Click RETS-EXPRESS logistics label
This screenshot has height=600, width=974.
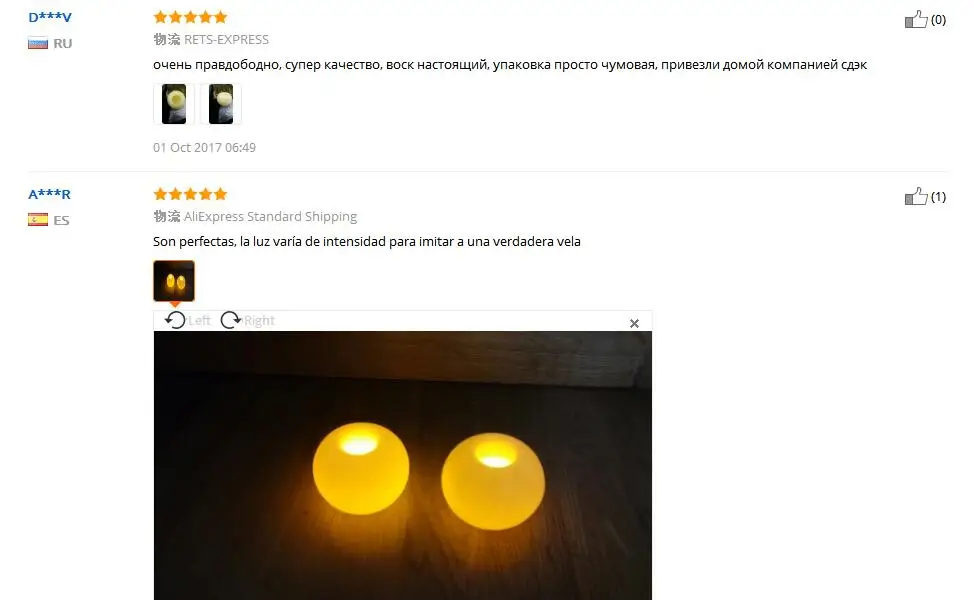pyautogui.click(x=226, y=40)
